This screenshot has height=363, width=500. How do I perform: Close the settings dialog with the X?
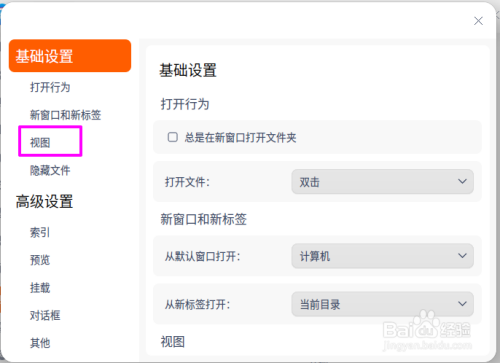click(x=478, y=21)
